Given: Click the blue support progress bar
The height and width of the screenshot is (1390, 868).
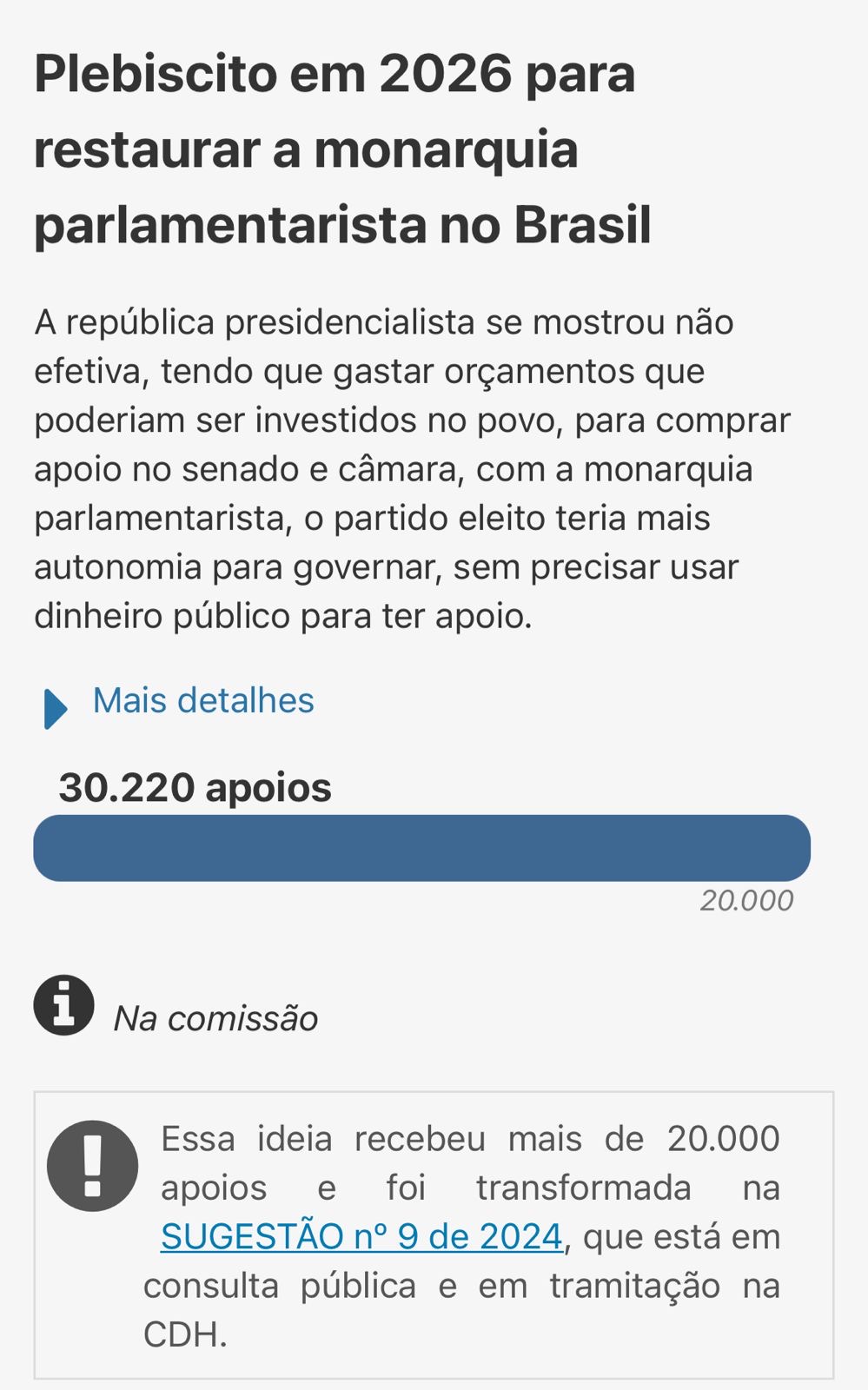Looking at the screenshot, I should coord(421,848).
